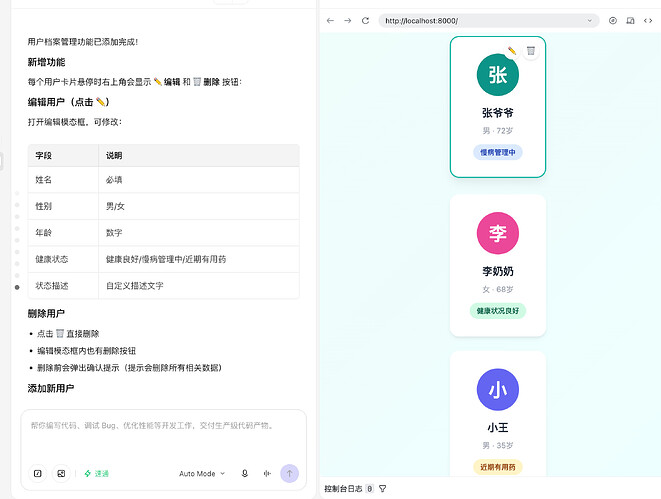Image resolution: width=661 pixels, height=499 pixels.
Task: Click the text 男 · 72岁
Action: pyautogui.click(x=498, y=131)
